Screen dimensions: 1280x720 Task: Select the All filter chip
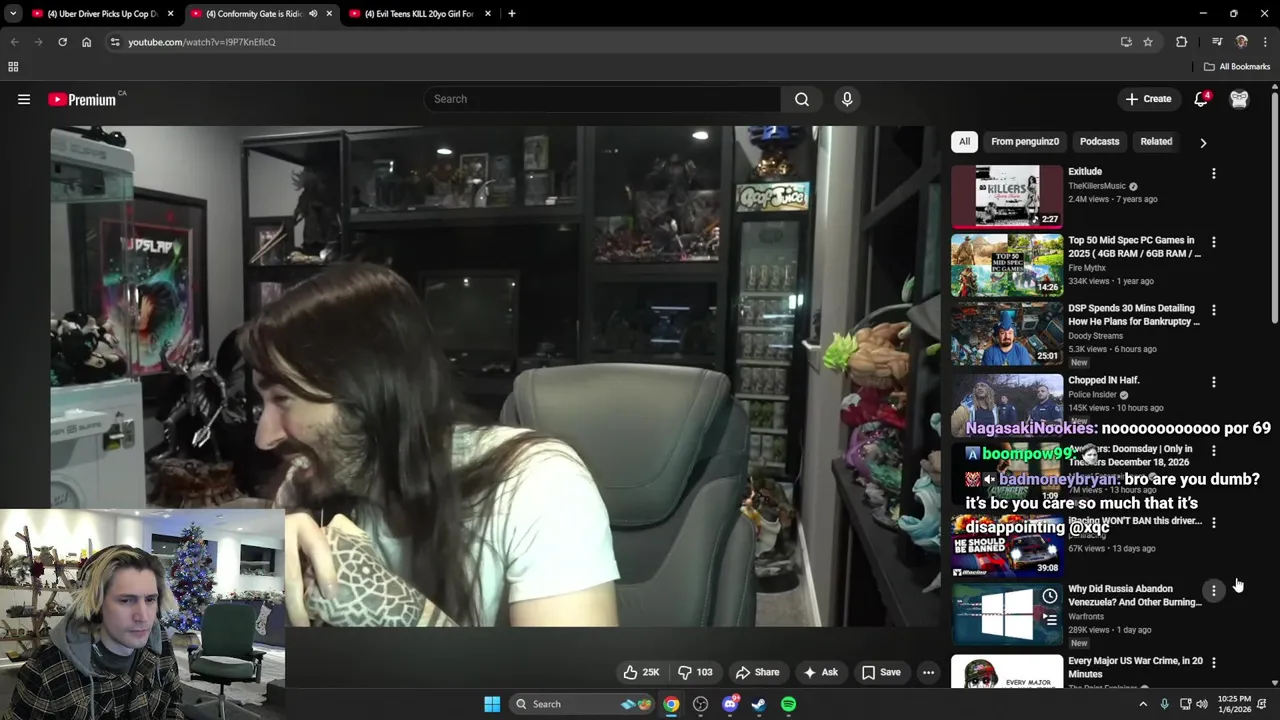pos(964,142)
